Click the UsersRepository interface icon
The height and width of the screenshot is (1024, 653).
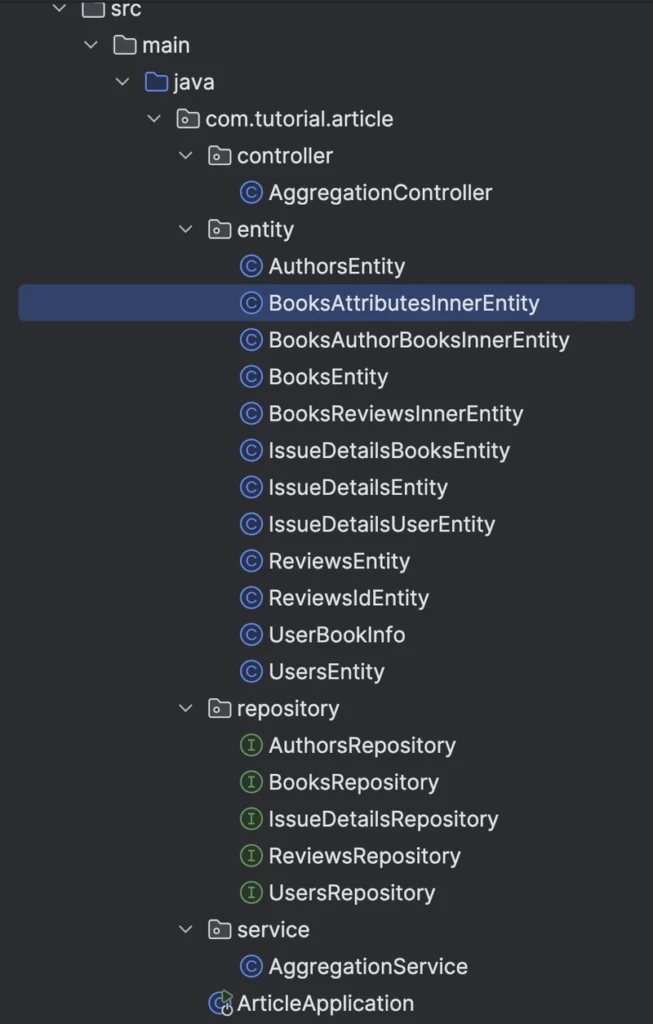coord(252,893)
